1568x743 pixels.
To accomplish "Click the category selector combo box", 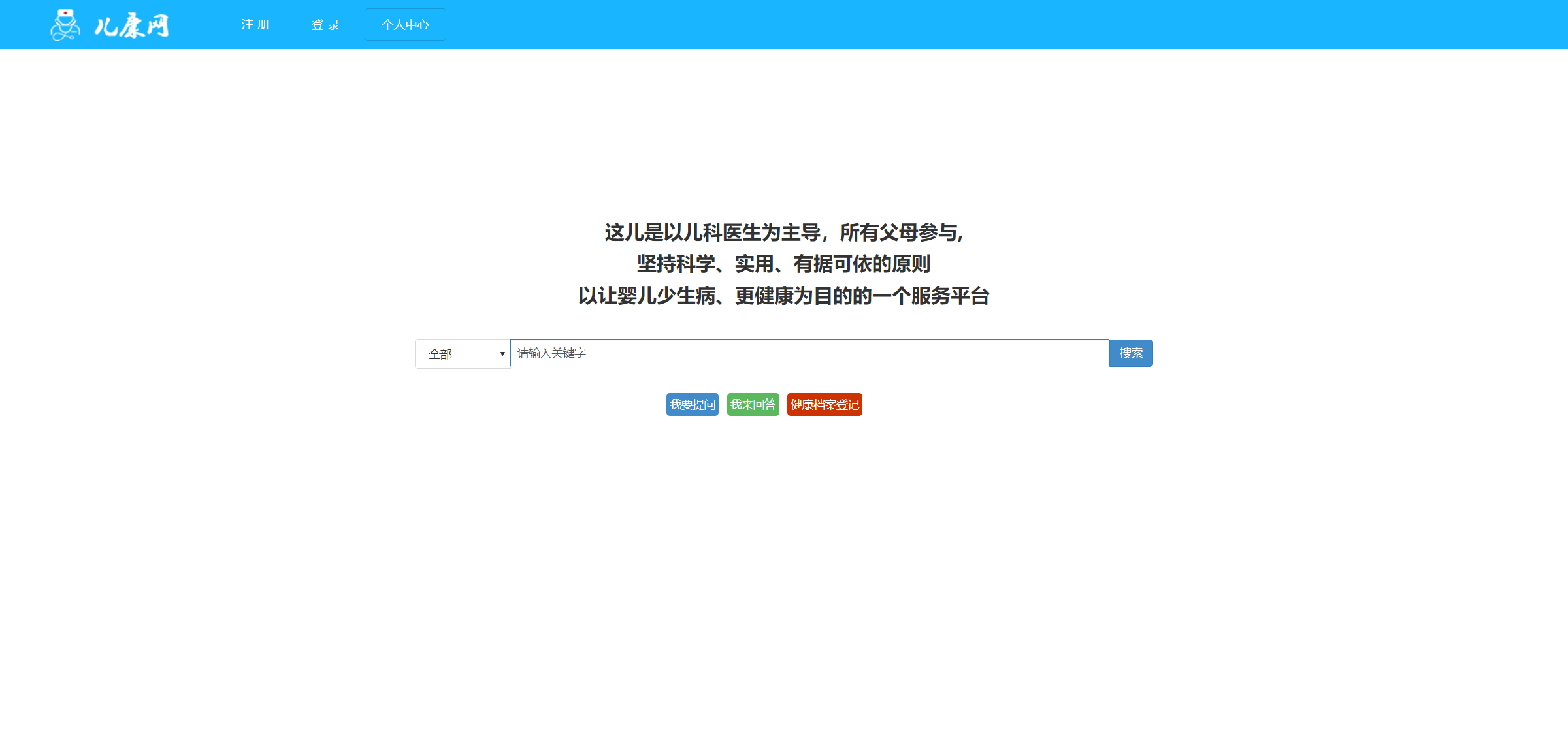I will pyautogui.click(x=462, y=353).
